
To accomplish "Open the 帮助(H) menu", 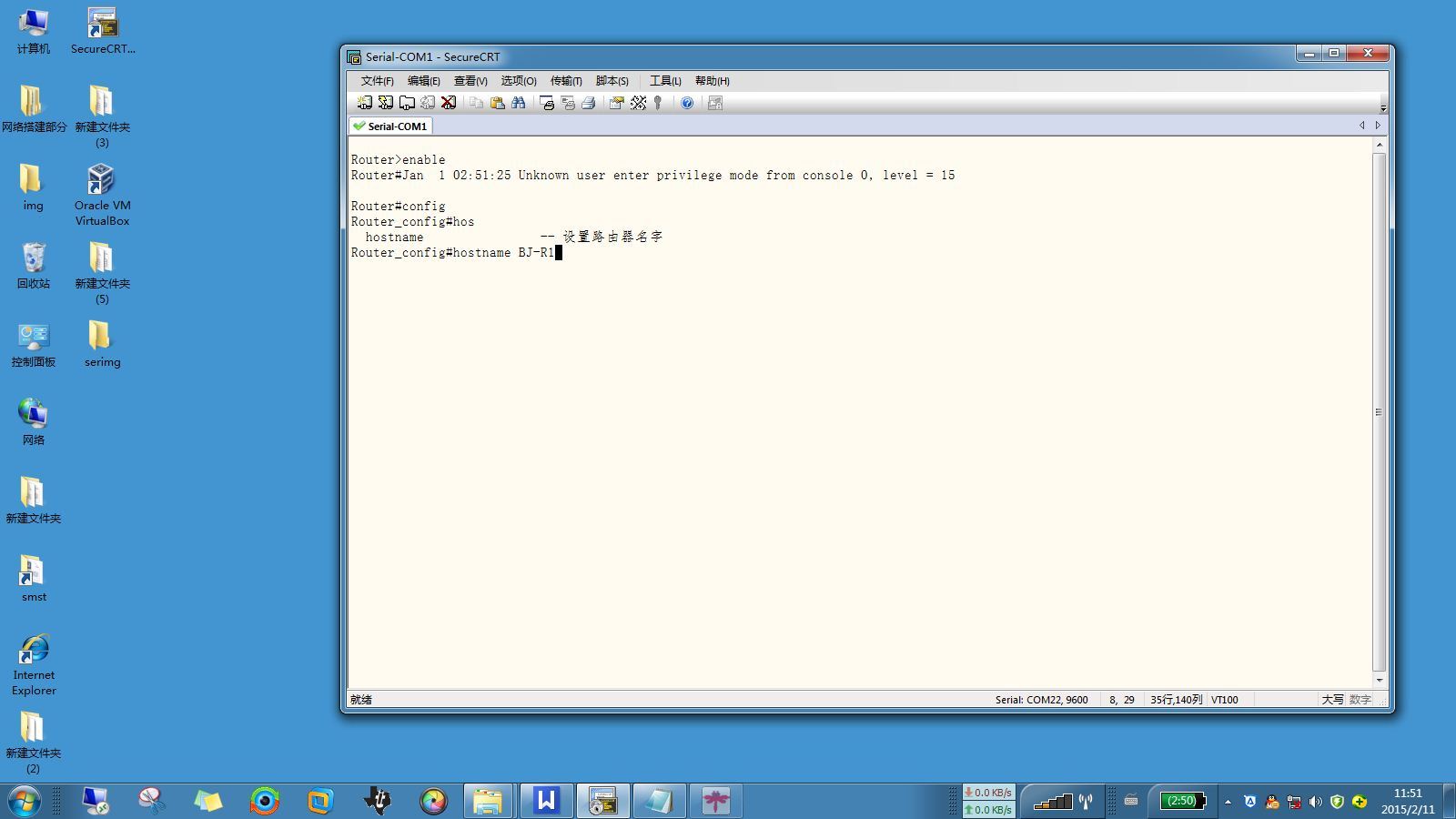I will (x=712, y=81).
